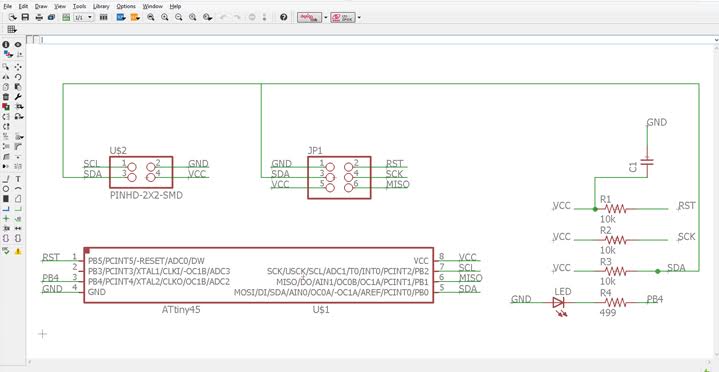Image resolution: width=719 pixels, height=372 pixels.
Task: Click the Zoom in icon
Action: (x=165, y=17)
